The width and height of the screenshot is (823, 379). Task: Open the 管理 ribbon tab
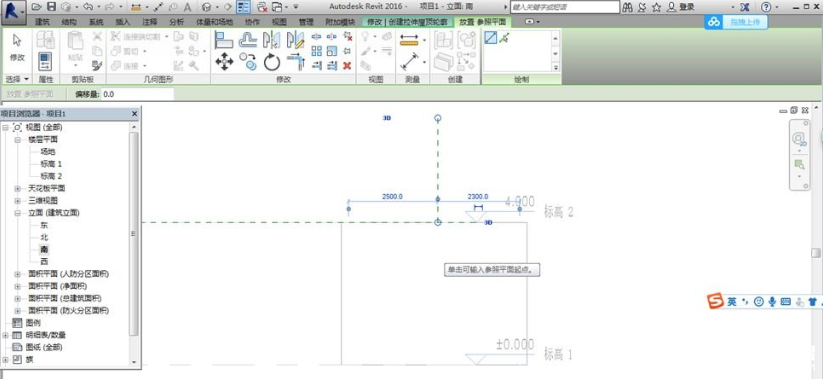[306, 22]
